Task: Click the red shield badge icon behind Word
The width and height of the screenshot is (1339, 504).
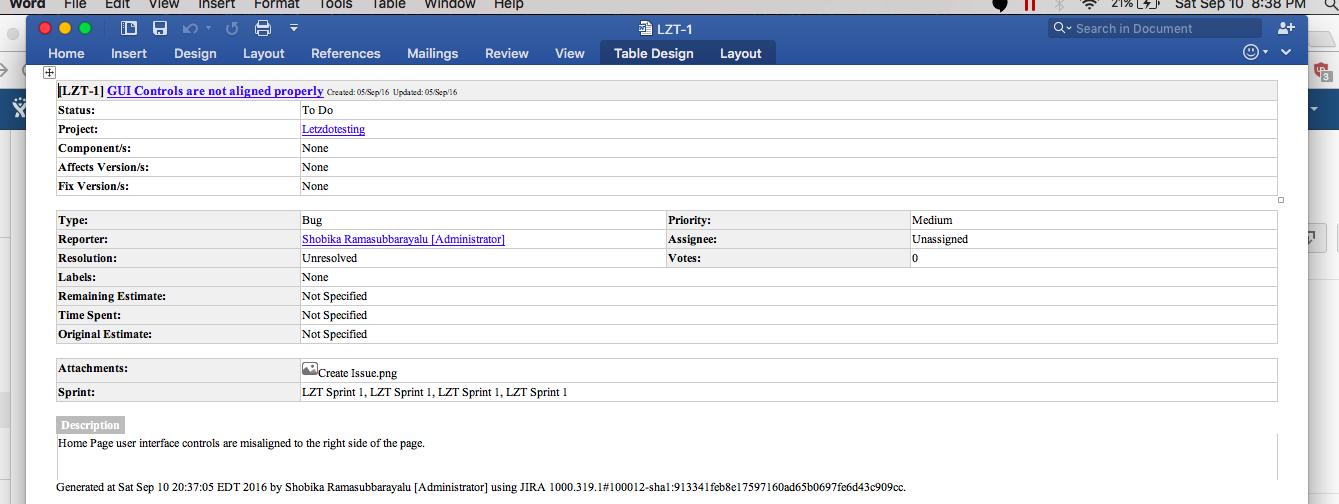Action: click(1323, 72)
